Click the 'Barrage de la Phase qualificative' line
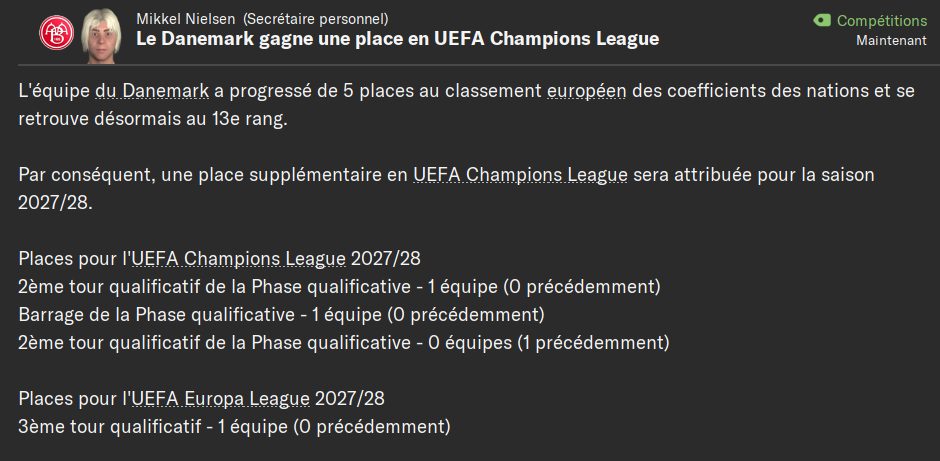Image resolution: width=940 pixels, height=461 pixels. pyautogui.click(x=281, y=315)
